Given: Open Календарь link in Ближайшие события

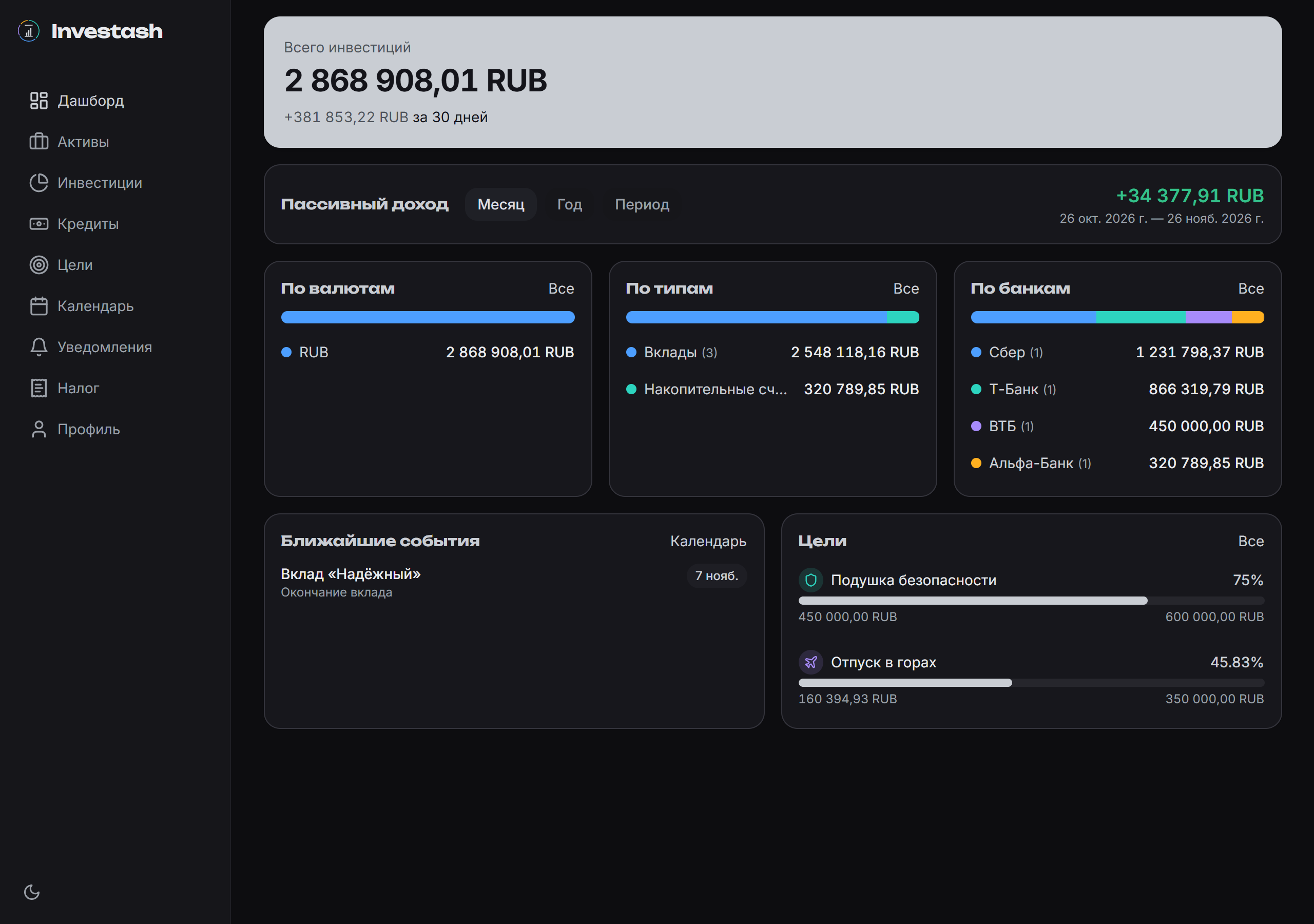Looking at the screenshot, I should coord(708,541).
